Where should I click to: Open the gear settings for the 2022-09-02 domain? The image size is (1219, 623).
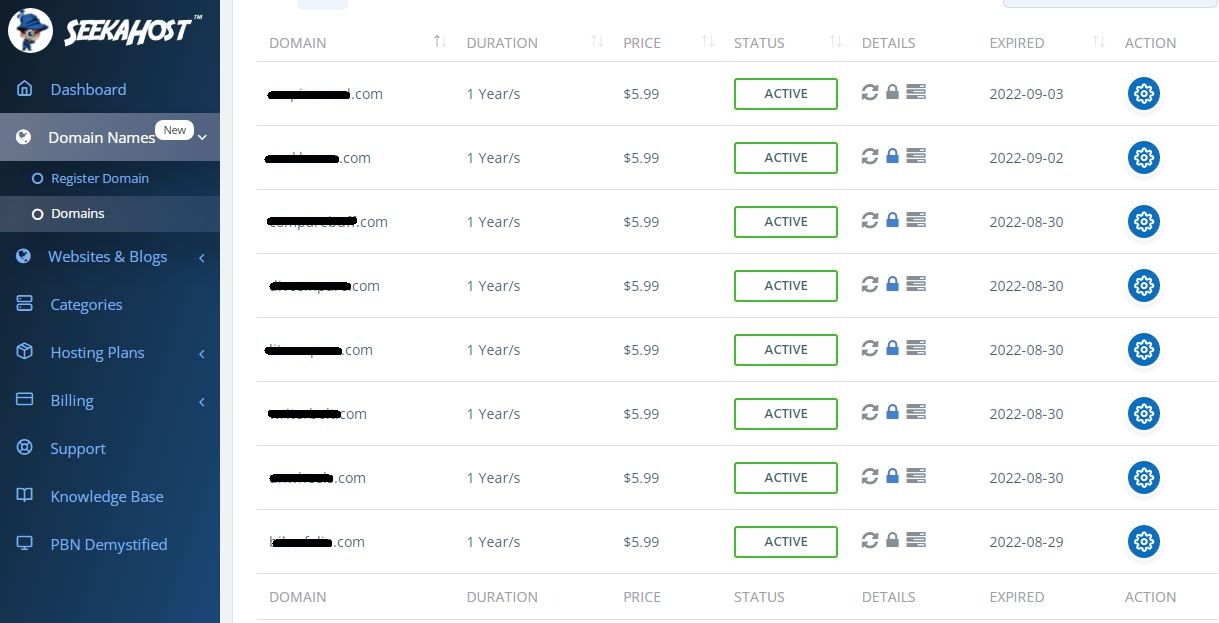(1144, 158)
